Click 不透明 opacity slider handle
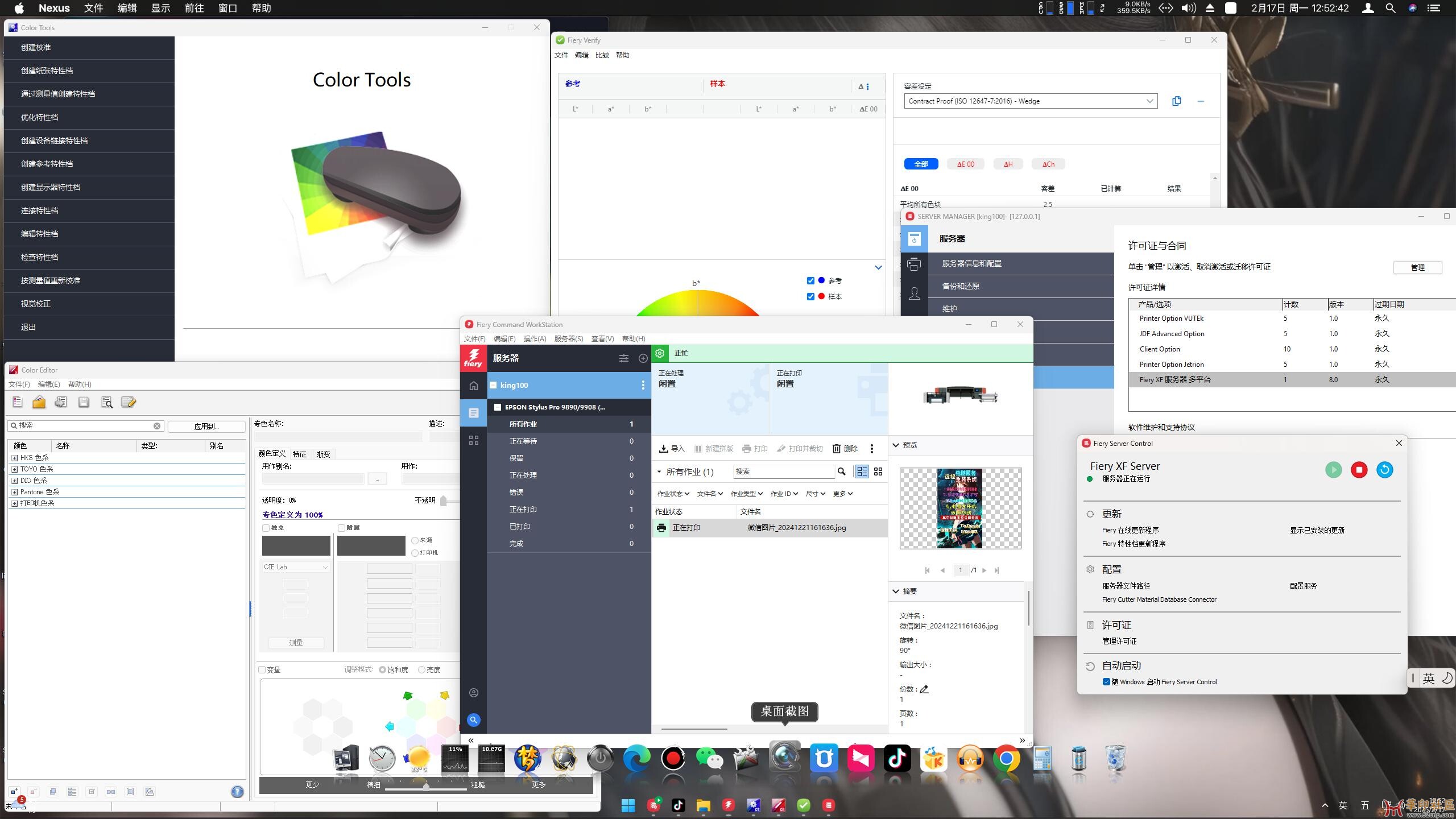Screen dimensions: 1456x819 (443, 500)
